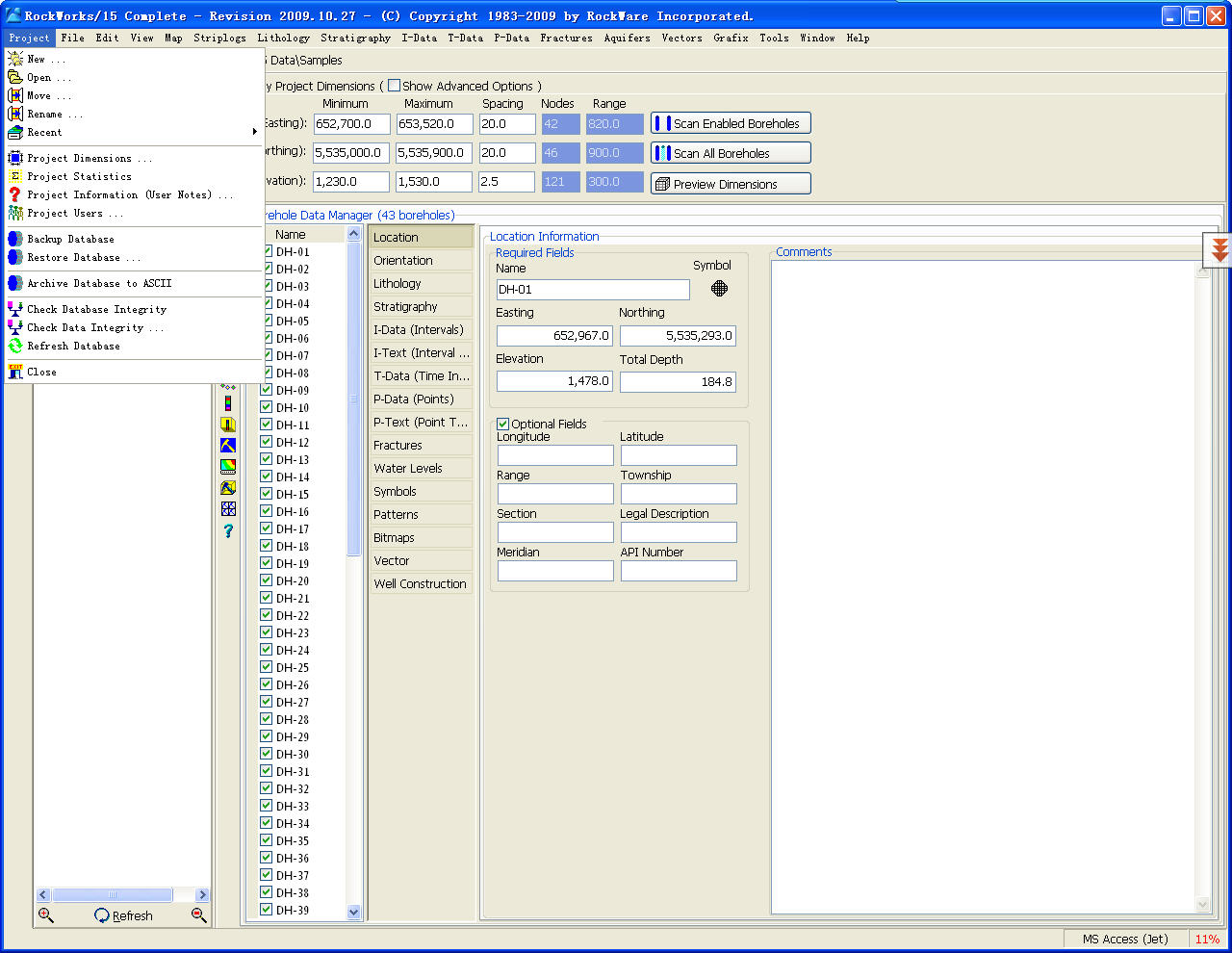Click the yellow 3D block toolbar icon

tap(228, 425)
